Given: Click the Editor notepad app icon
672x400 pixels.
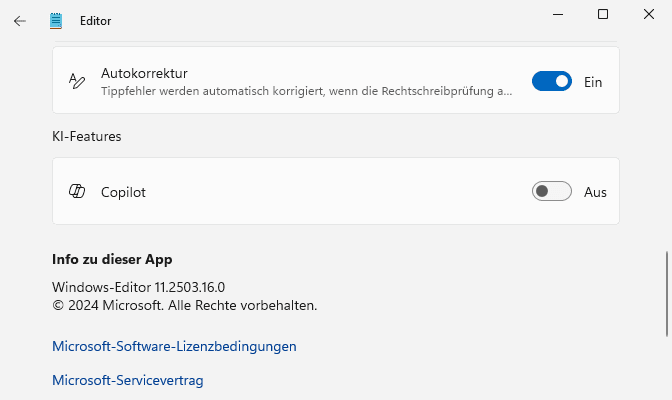Looking at the screenshot, I should click(x=56, y=21).
